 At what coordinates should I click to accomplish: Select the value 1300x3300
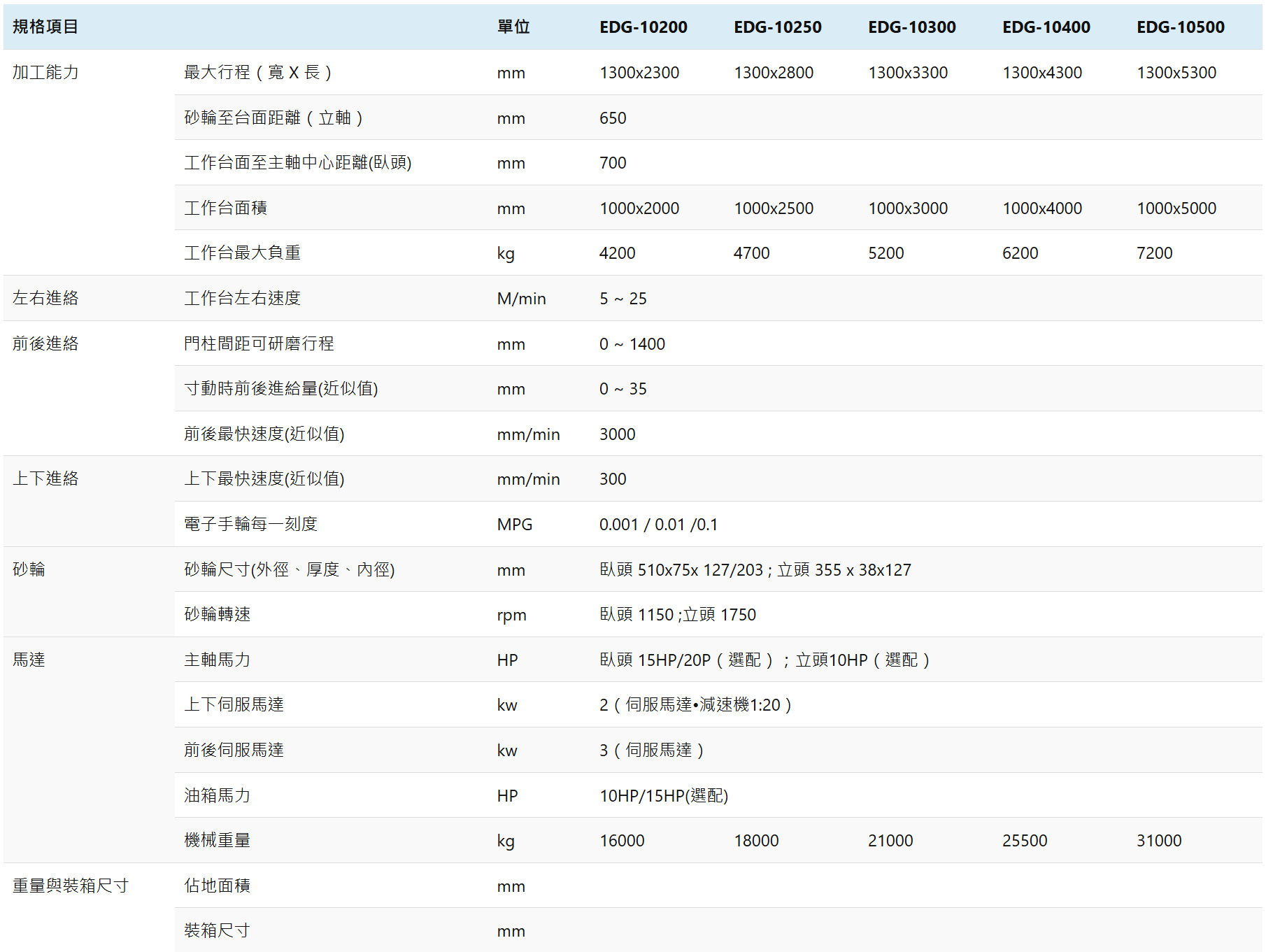908,73
